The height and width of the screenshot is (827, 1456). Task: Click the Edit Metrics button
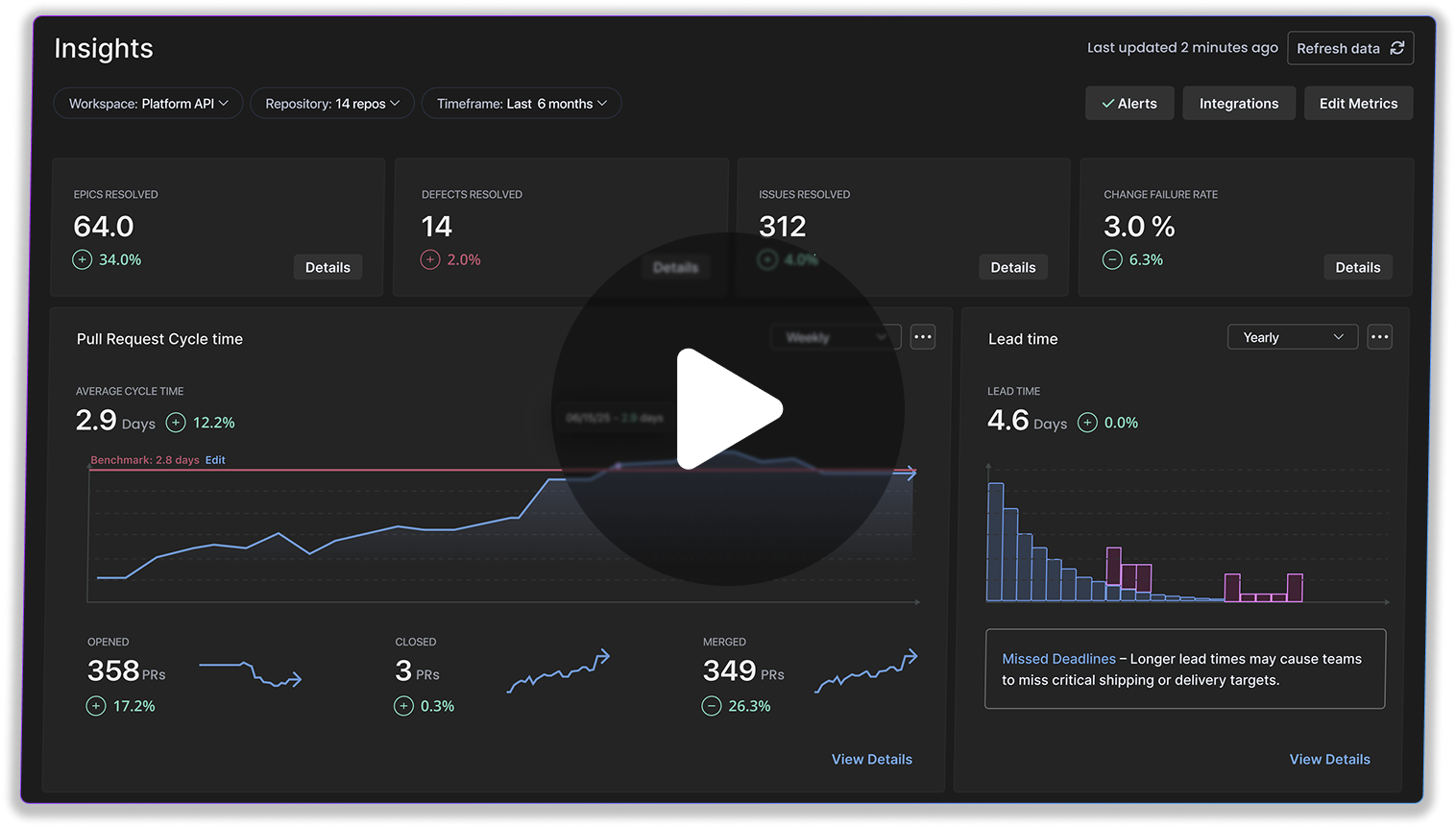click(x=1358, y=104)
